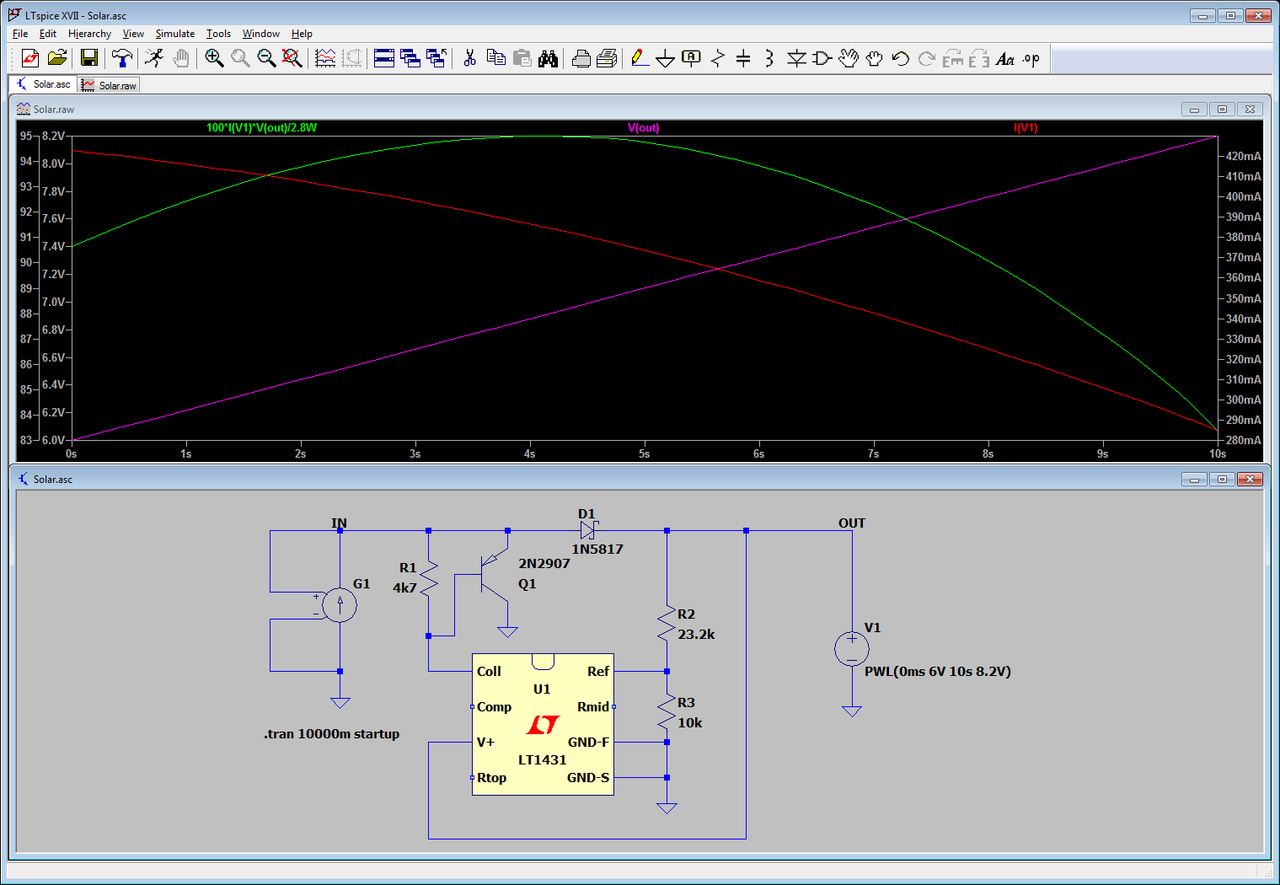Screen dimensions: 1280x885
Task: Print using the printer icon
Action: 606,58
